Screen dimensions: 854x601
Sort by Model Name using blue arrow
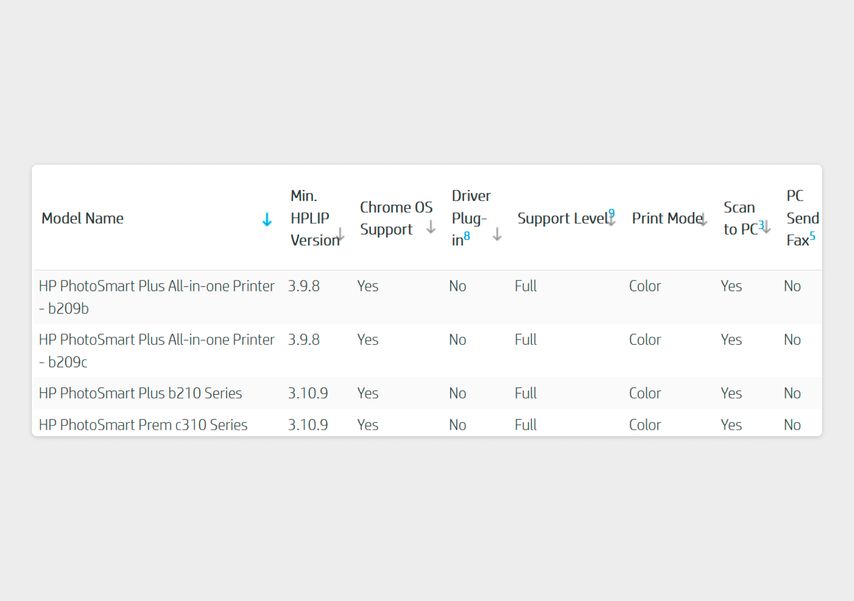(267, 219)
